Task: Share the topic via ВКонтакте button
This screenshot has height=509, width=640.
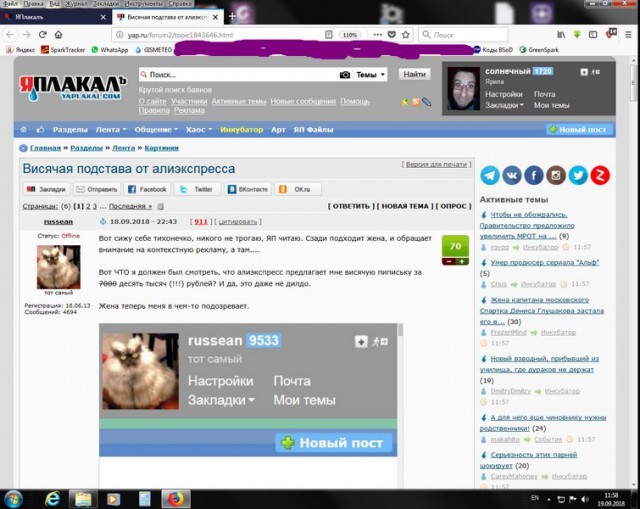Action: point(248,189)
